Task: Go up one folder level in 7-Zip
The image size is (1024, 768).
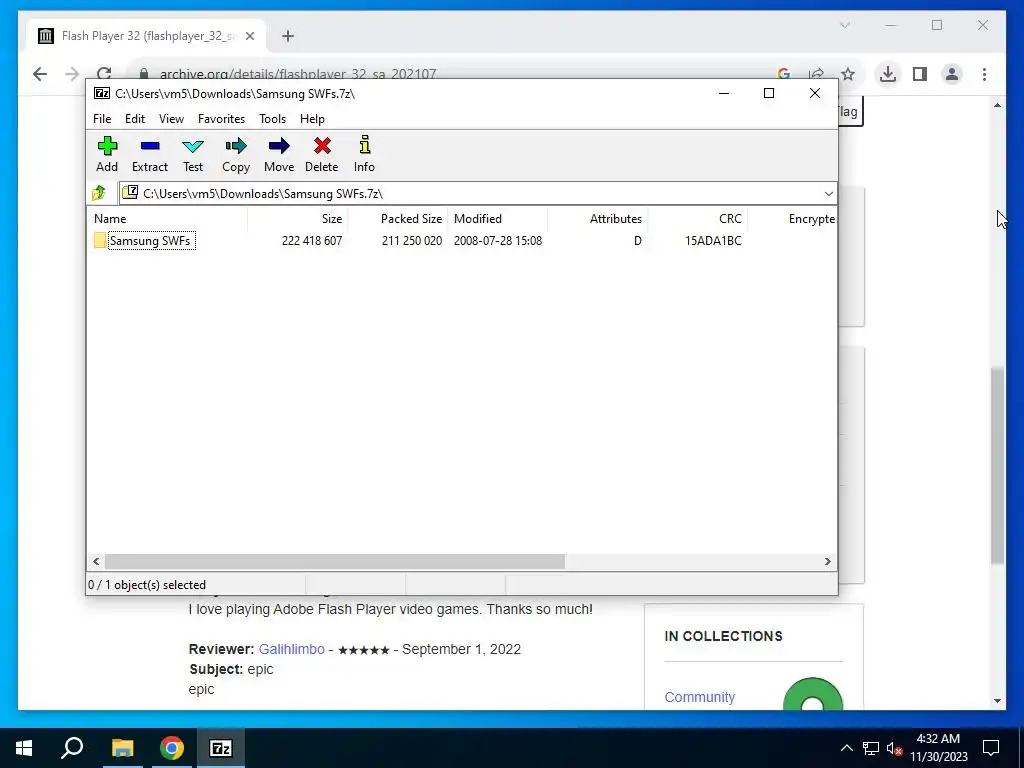Action: tap(99, 193)
